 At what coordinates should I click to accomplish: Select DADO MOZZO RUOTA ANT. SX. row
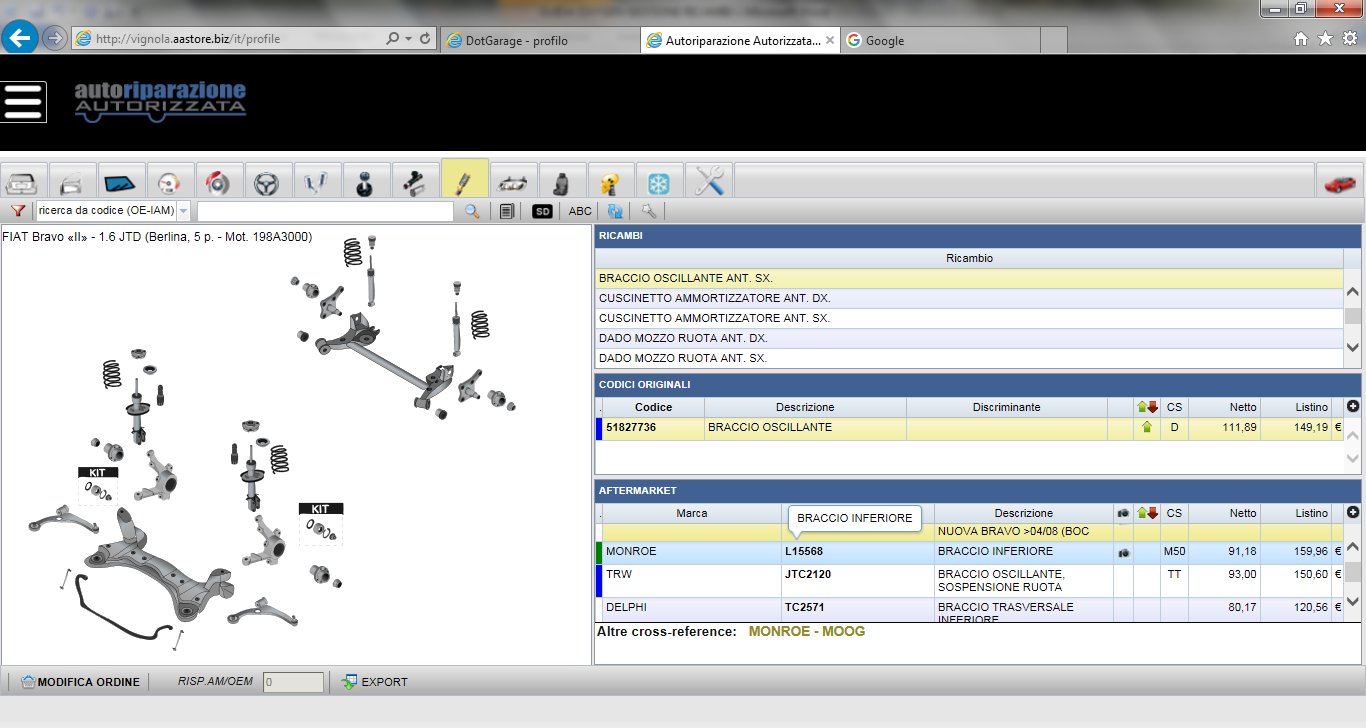tap(969, 358)
